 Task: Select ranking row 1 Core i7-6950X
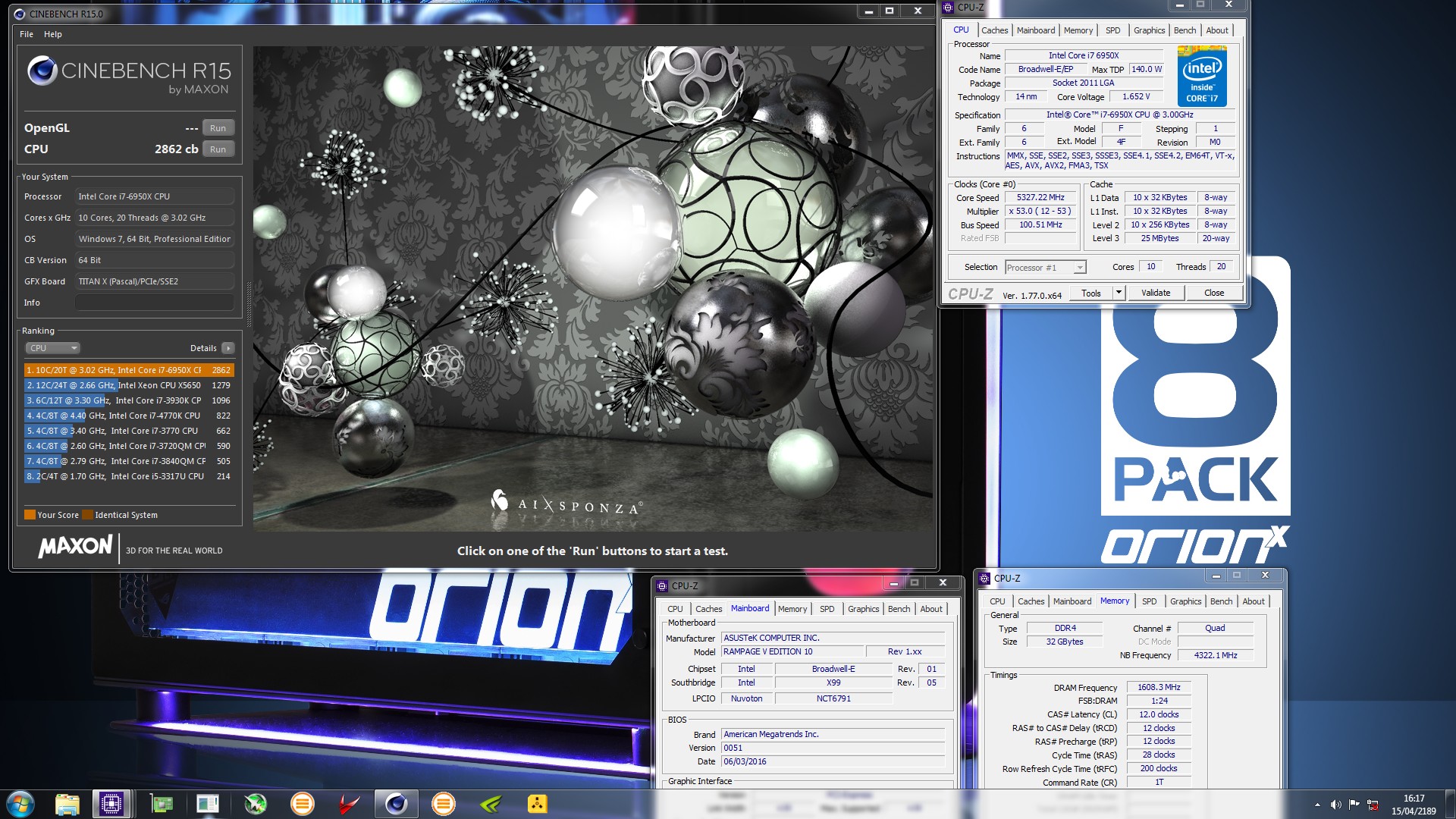point(129,370)
